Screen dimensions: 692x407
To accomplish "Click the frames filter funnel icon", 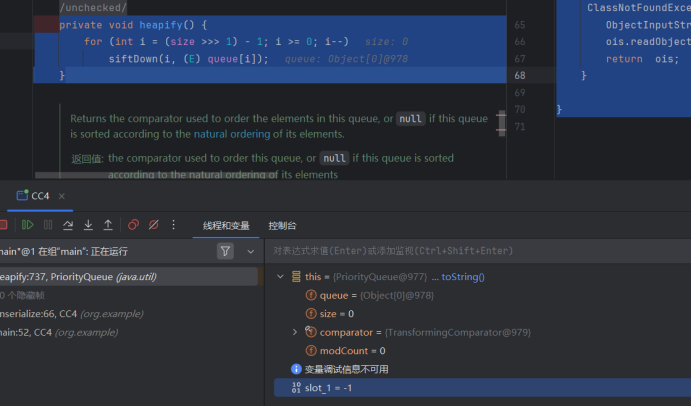I will [226, 252].
